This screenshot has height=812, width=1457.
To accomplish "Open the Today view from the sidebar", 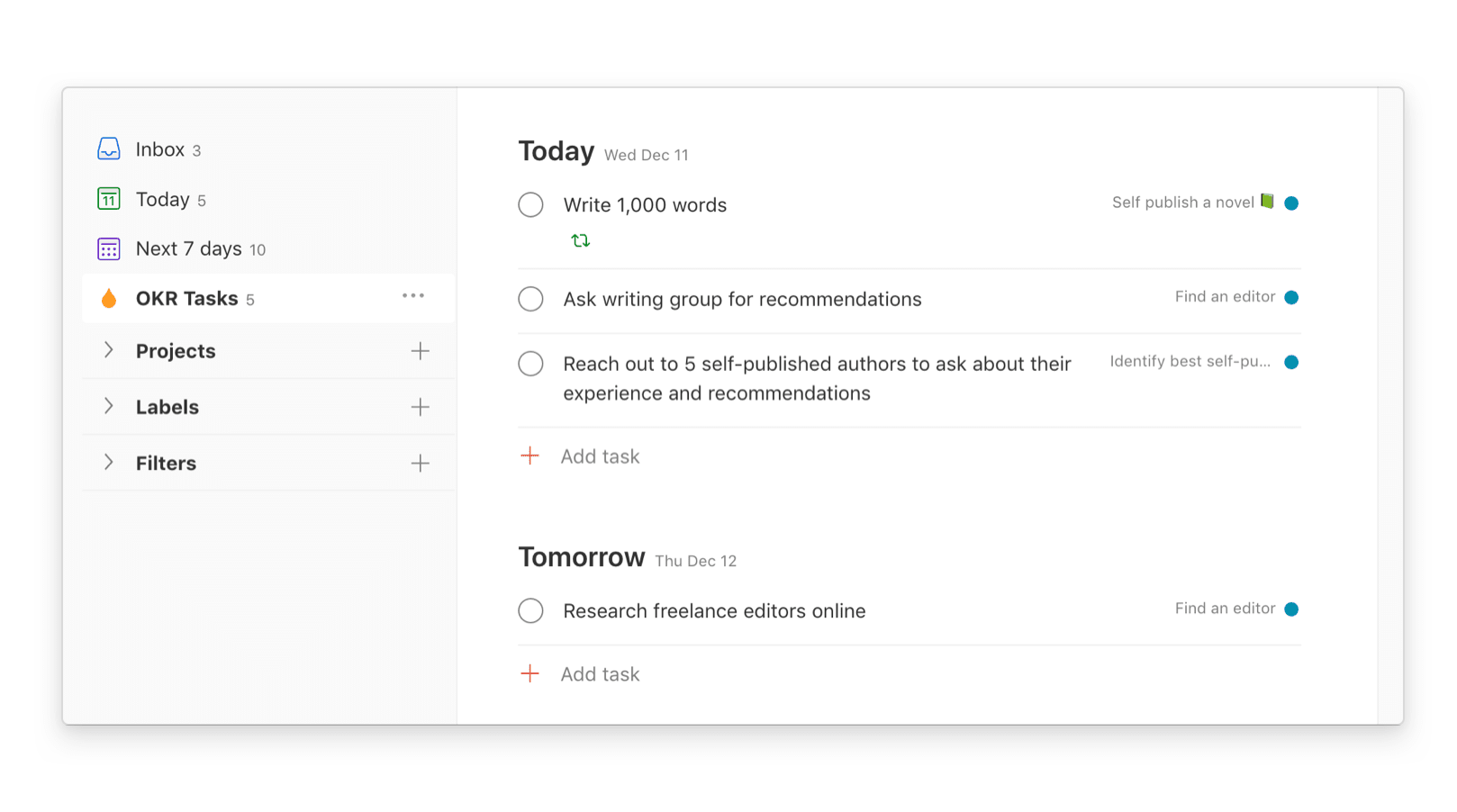I will point(162,199).
